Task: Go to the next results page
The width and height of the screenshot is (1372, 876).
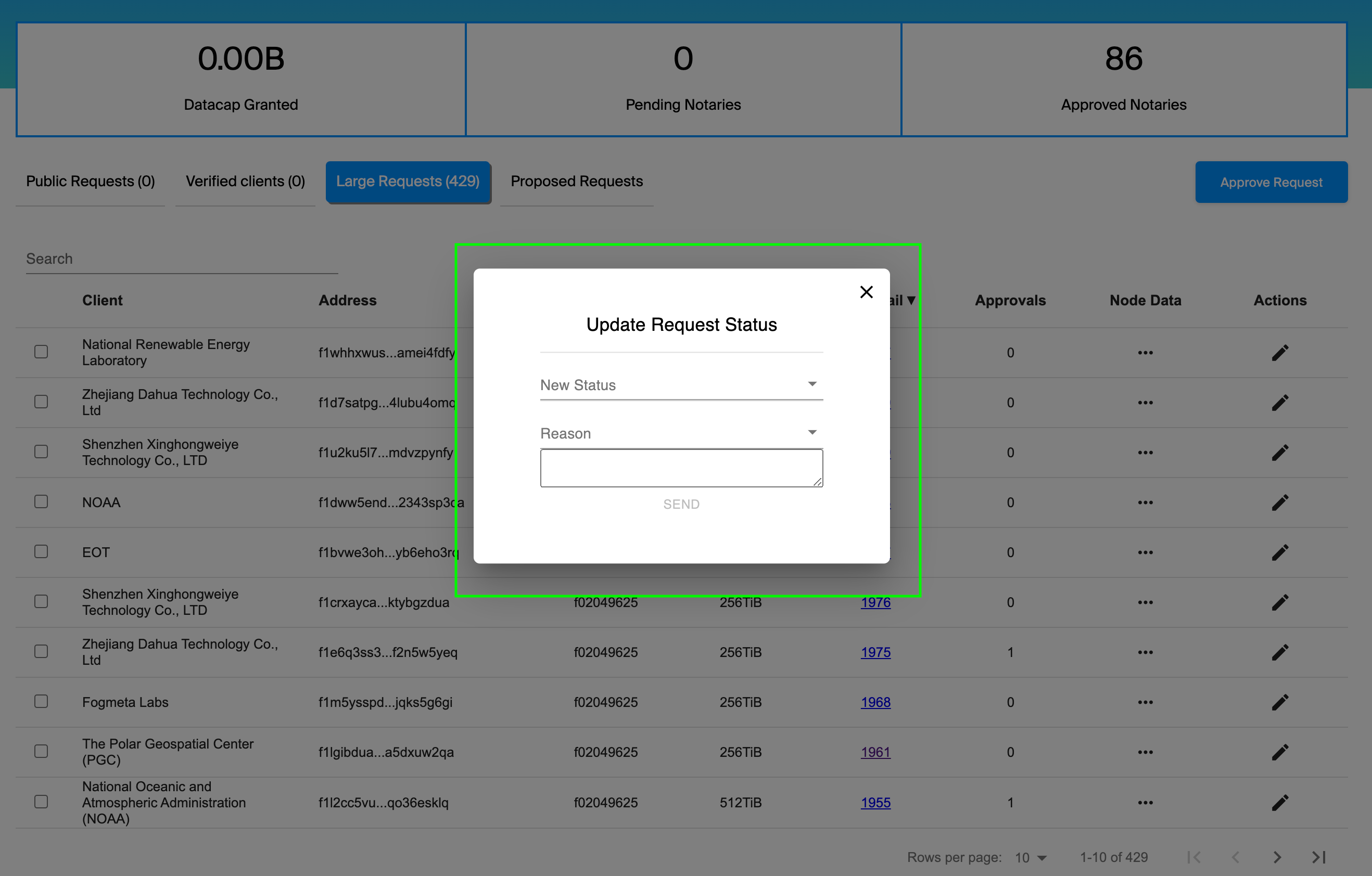Action: [x=1276, y=857]
